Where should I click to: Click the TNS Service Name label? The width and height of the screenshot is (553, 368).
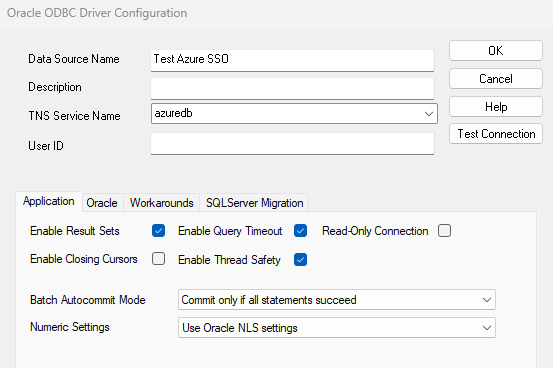[74, 116]
